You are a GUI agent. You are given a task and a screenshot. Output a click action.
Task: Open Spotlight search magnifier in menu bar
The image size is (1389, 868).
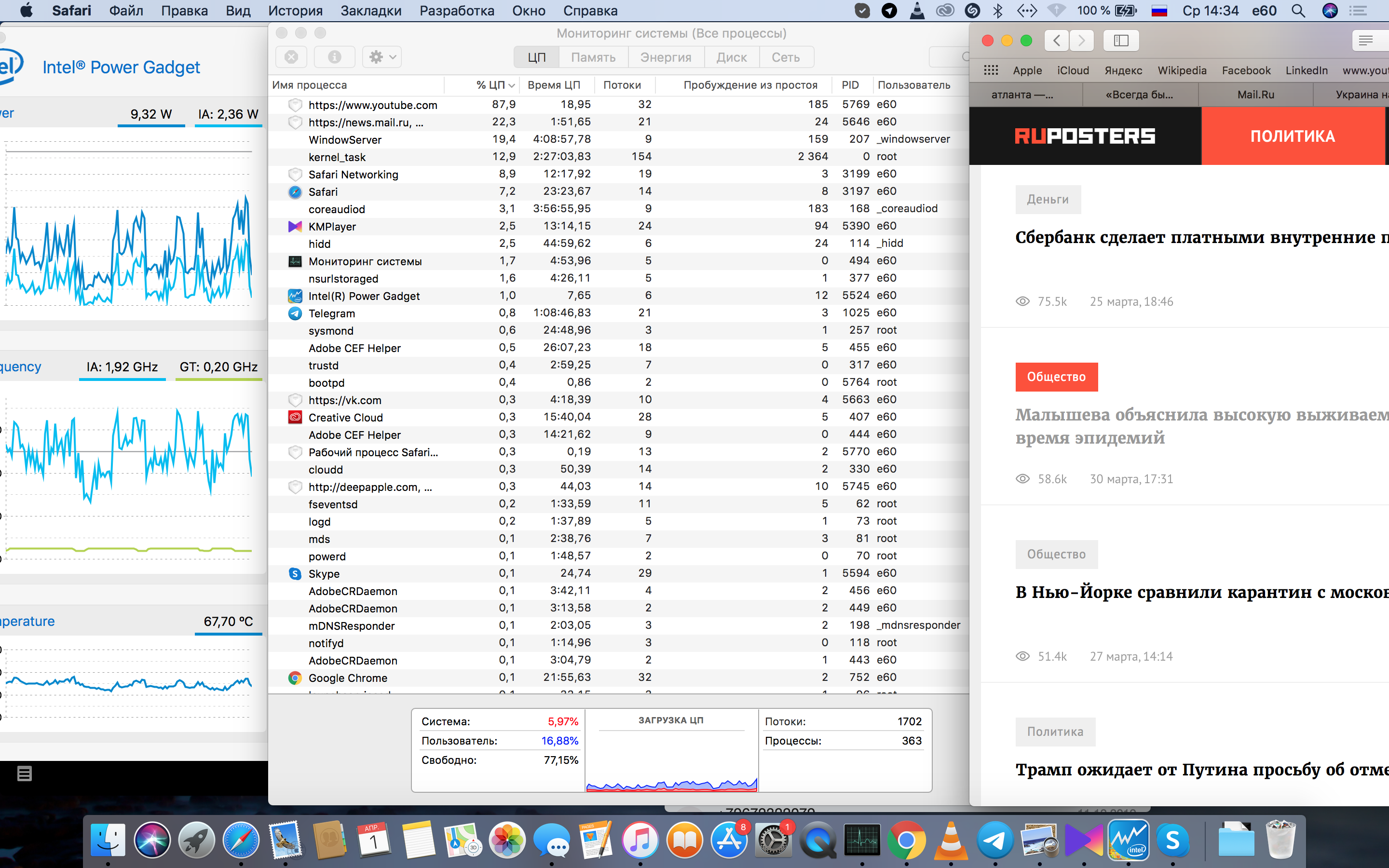[1298, 10]
